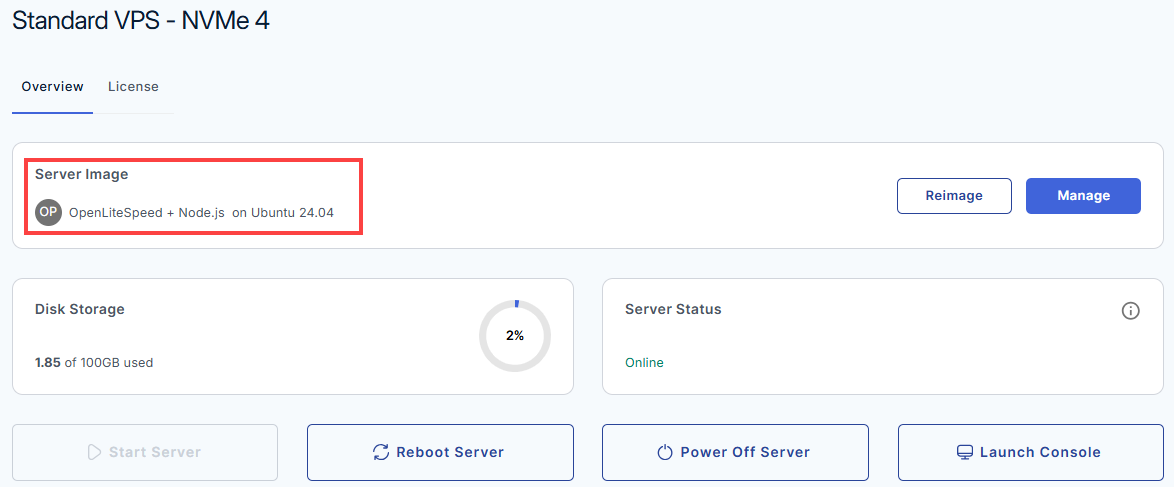The height and width of the screenshot is (487, 1174).
Task: Click the OP server image avatar icon
Action: (x=48, y=213)
